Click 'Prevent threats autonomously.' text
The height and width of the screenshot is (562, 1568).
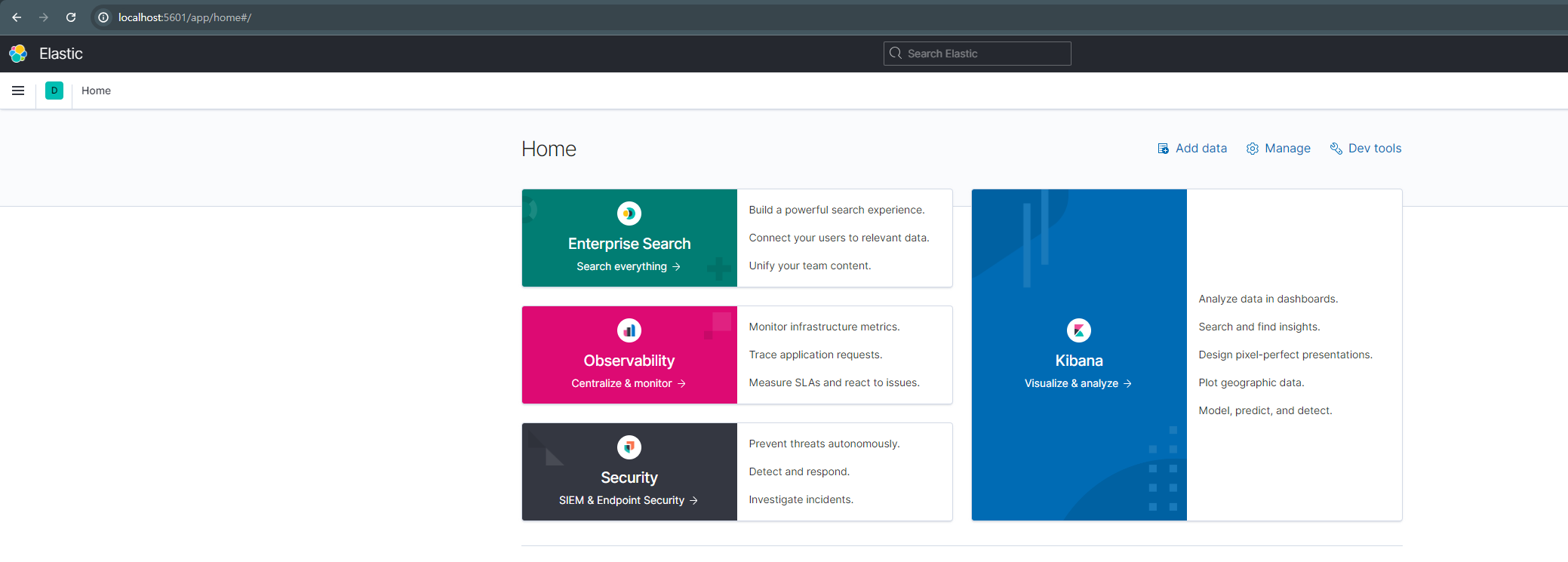tap(824, 444)
